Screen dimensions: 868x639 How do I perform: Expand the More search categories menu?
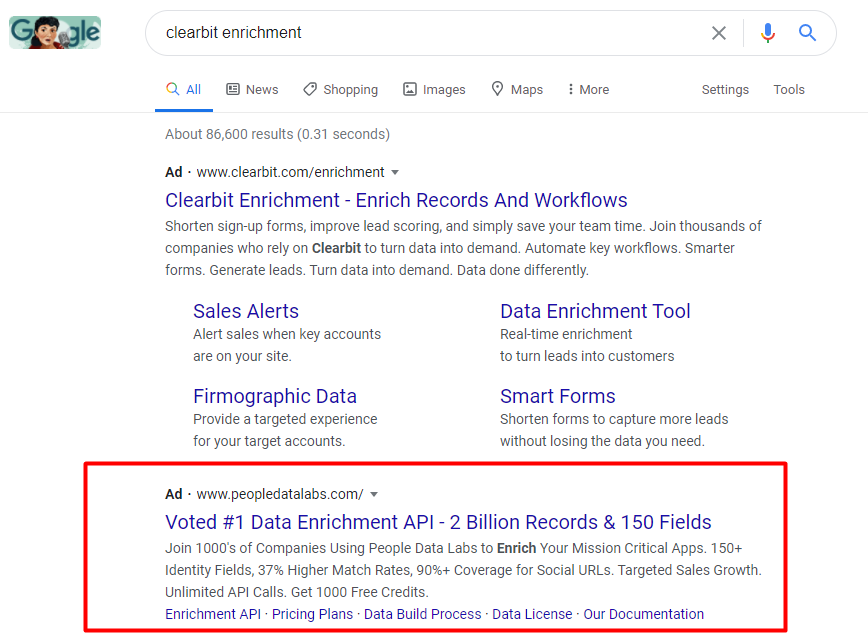588,90
